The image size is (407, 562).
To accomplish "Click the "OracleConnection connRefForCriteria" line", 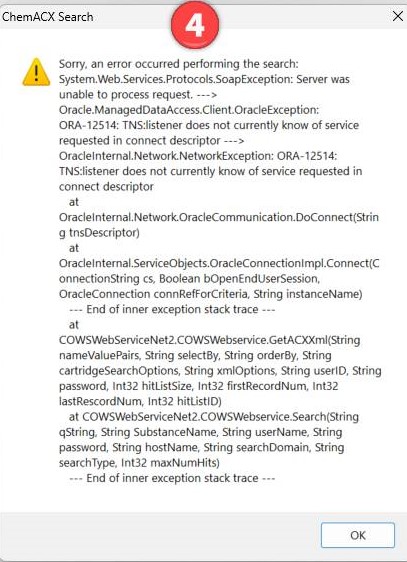I will [210, 294].
